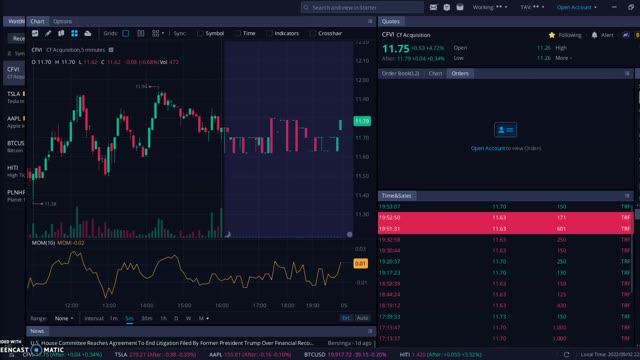Select the Chart tab above the chart toolbar
Screen dimensions: 640x360
(x=37, y=21)
